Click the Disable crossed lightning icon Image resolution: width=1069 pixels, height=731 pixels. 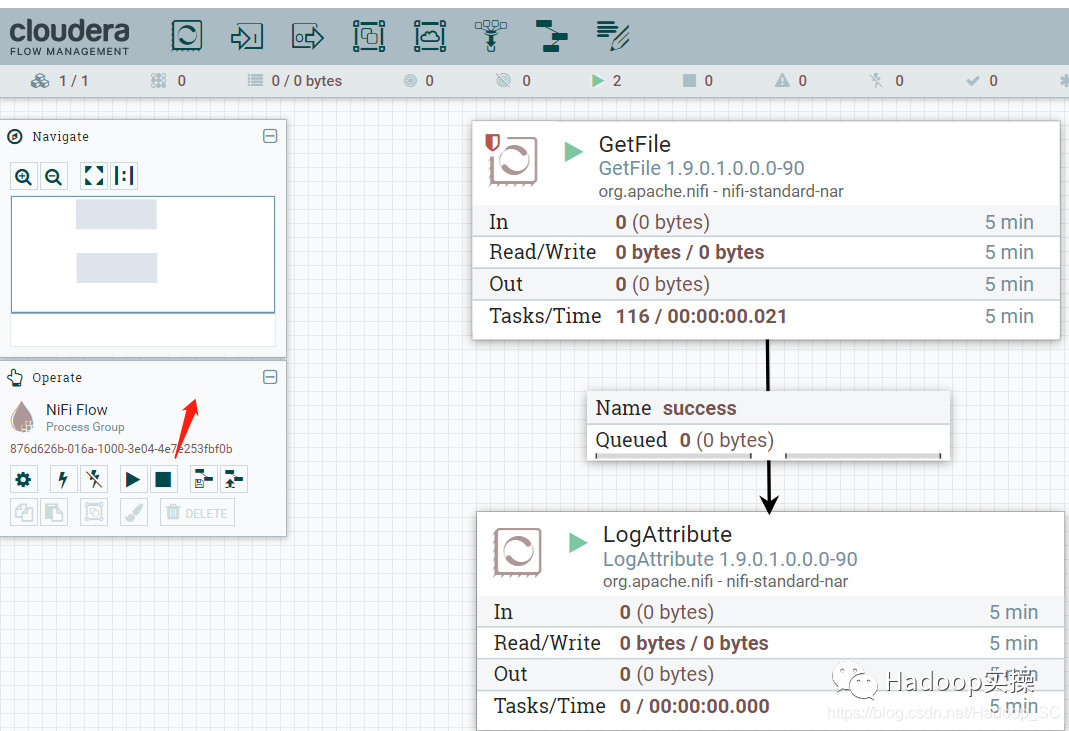point(94,479)
